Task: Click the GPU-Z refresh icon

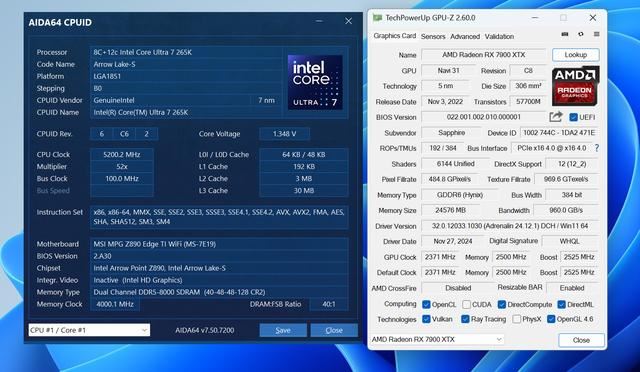Action: pos(581,34)
